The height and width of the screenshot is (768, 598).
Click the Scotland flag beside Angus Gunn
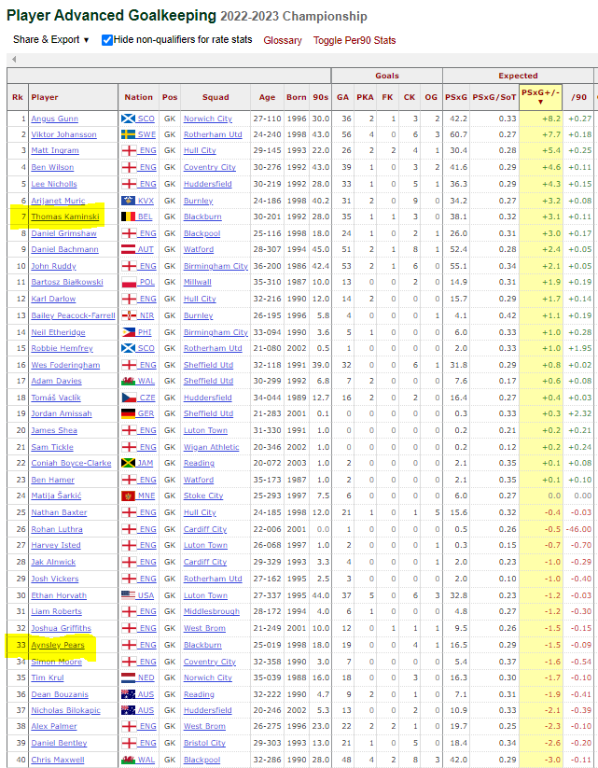click(x=128, y=119)
